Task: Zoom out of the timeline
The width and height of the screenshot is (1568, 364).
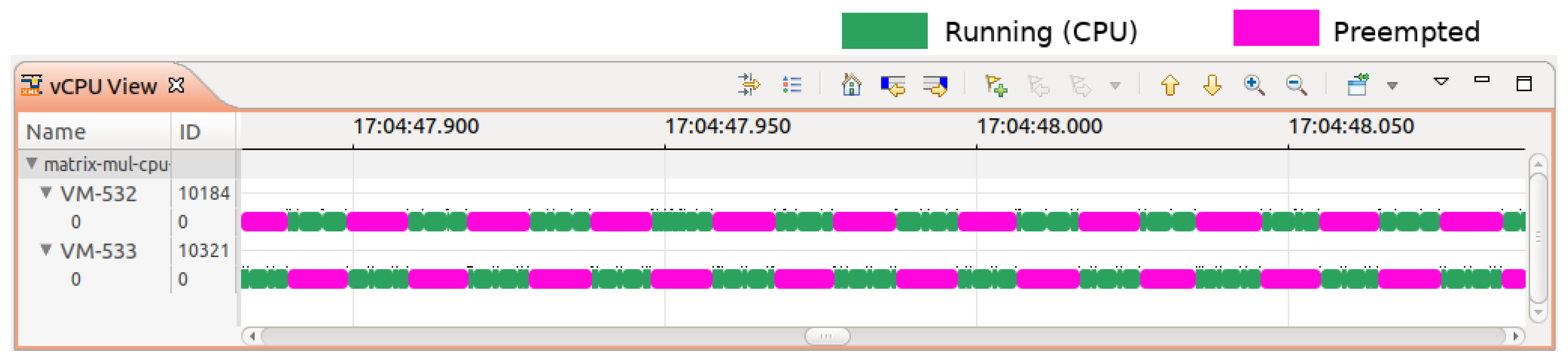Action: 1296,85
